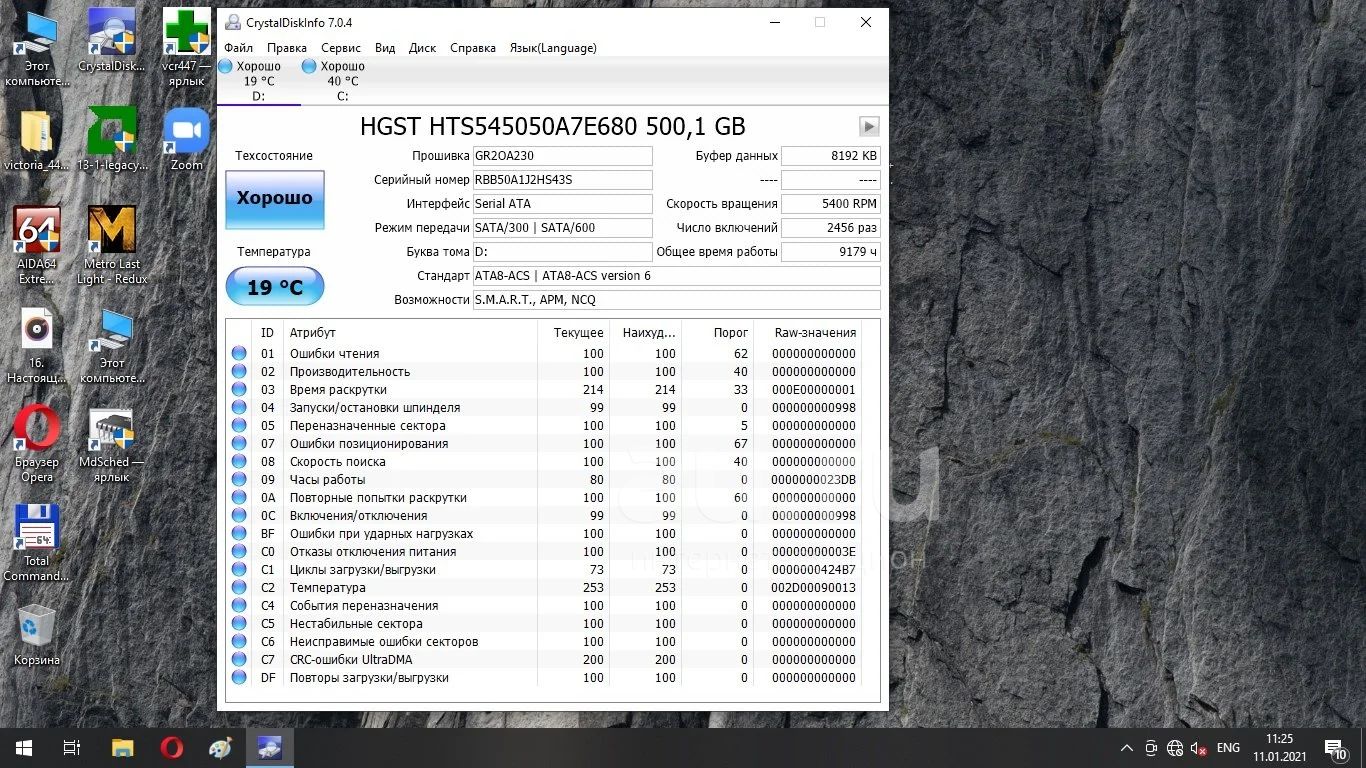The width and height of the screenshot is (1366, 768).
Task: Open the MdSched shortcut icon
Action: [x=112, y=444]
